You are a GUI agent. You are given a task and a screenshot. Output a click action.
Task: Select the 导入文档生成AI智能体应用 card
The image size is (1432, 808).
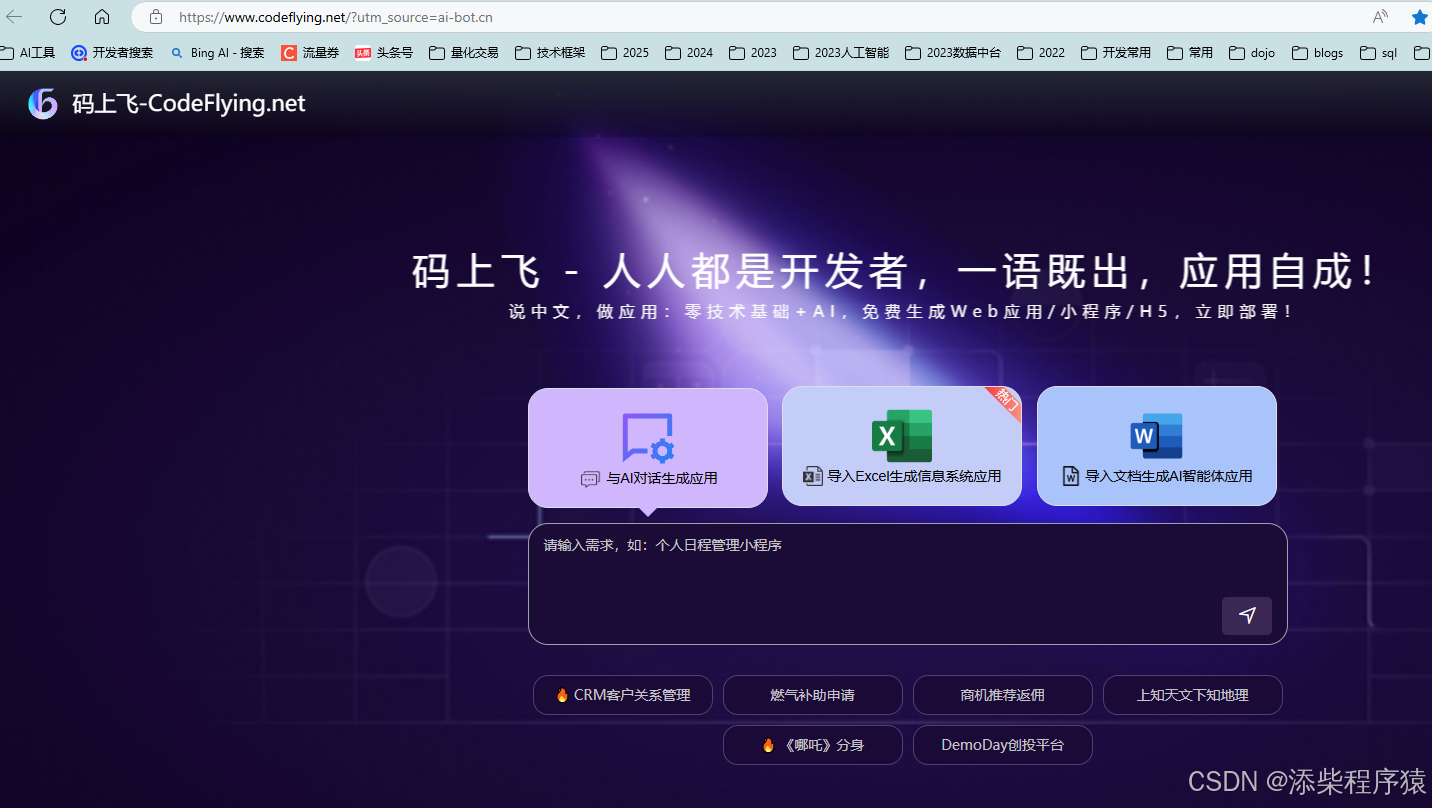tap(1157, 446)
